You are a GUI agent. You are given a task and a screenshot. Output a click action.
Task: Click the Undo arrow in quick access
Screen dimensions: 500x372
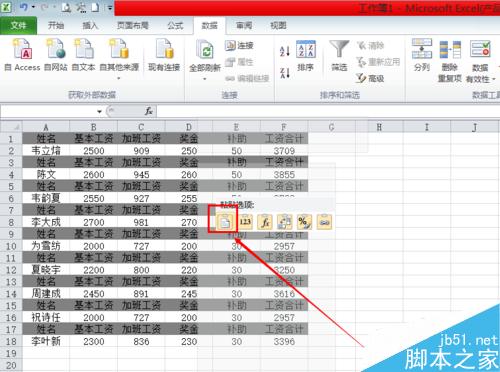pos(23,7)
